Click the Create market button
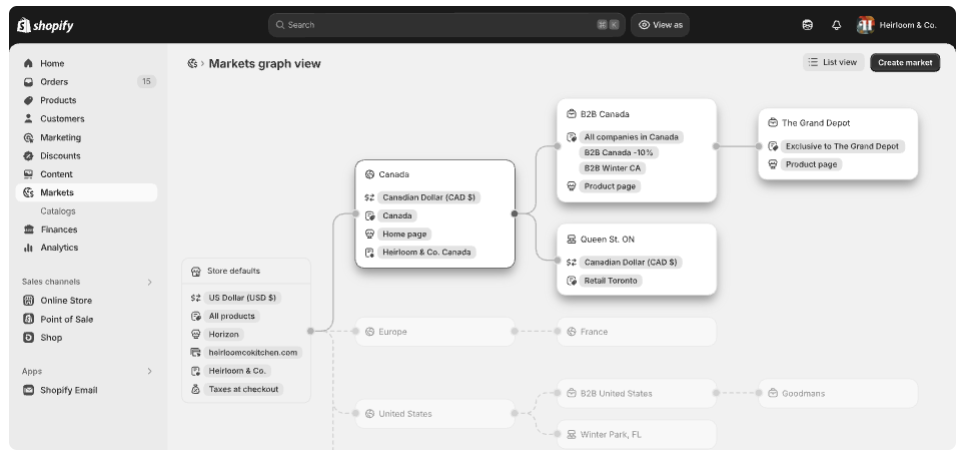This screenshot has width=967, height=458. click(x=905, y=62)
